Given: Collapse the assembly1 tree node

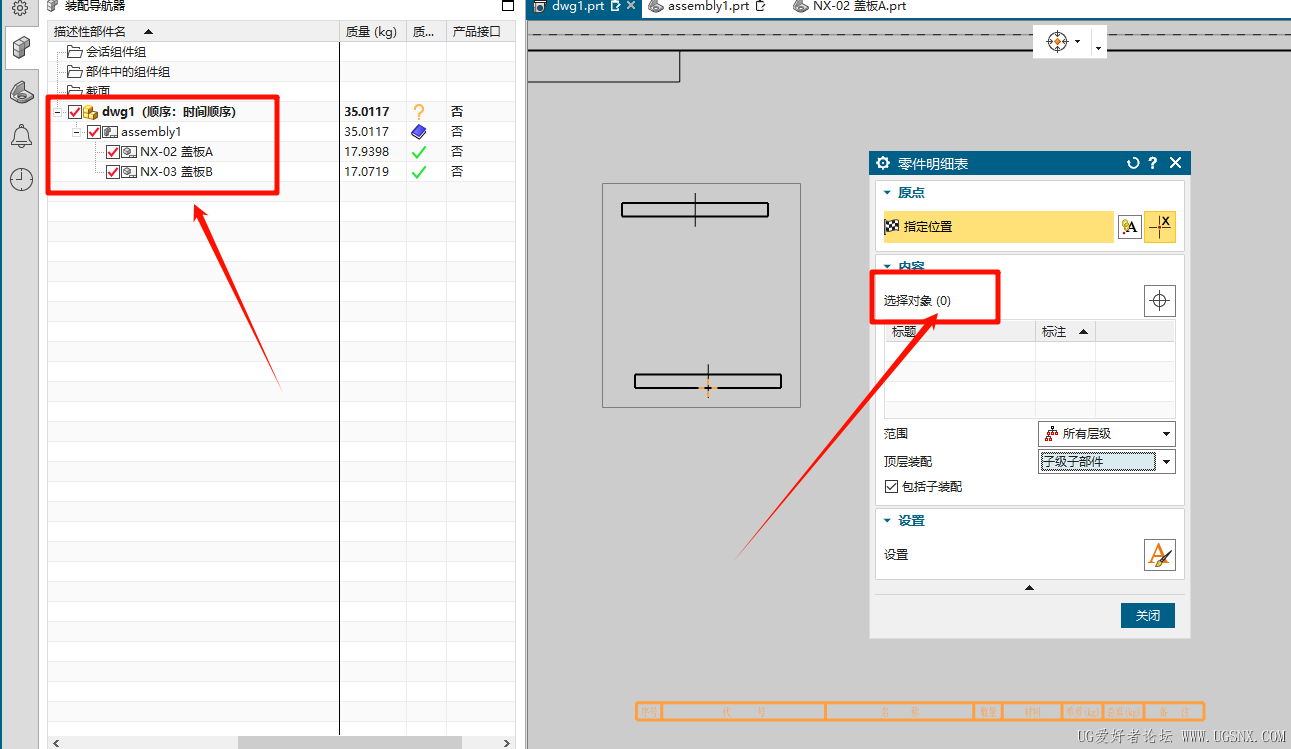Looking at the screenshot, I should click(x=77, y=132).
